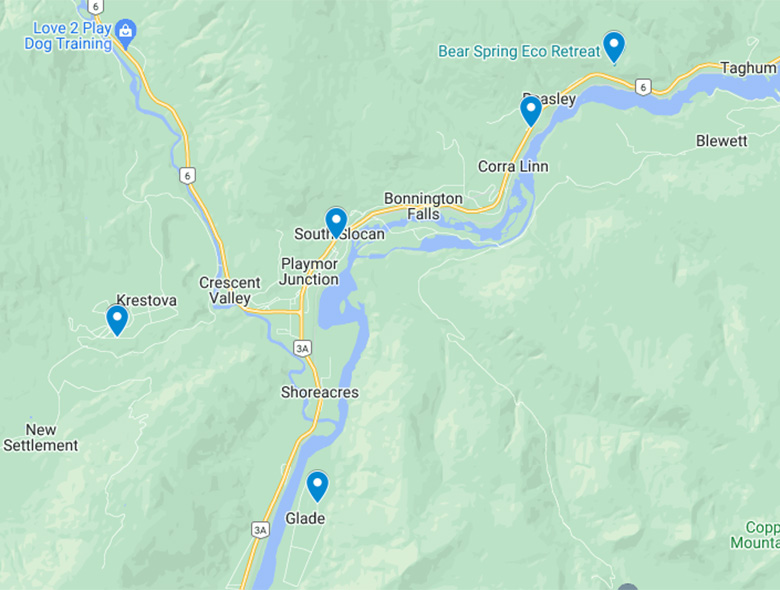Click the blue pin at Beasley

[x=531, y=111]
